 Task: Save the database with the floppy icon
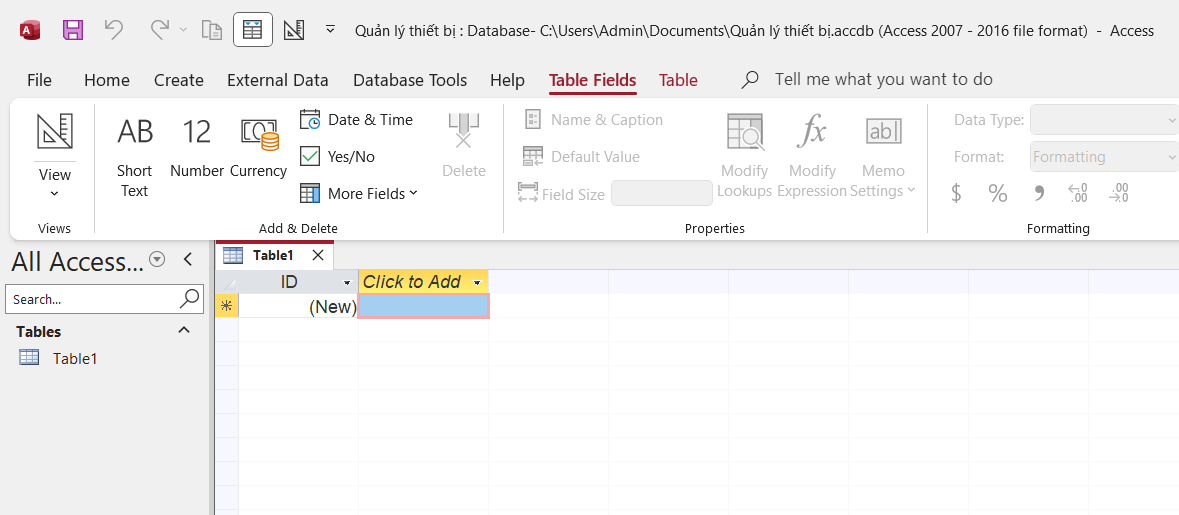pyautogui.click(x=72, y=30)
